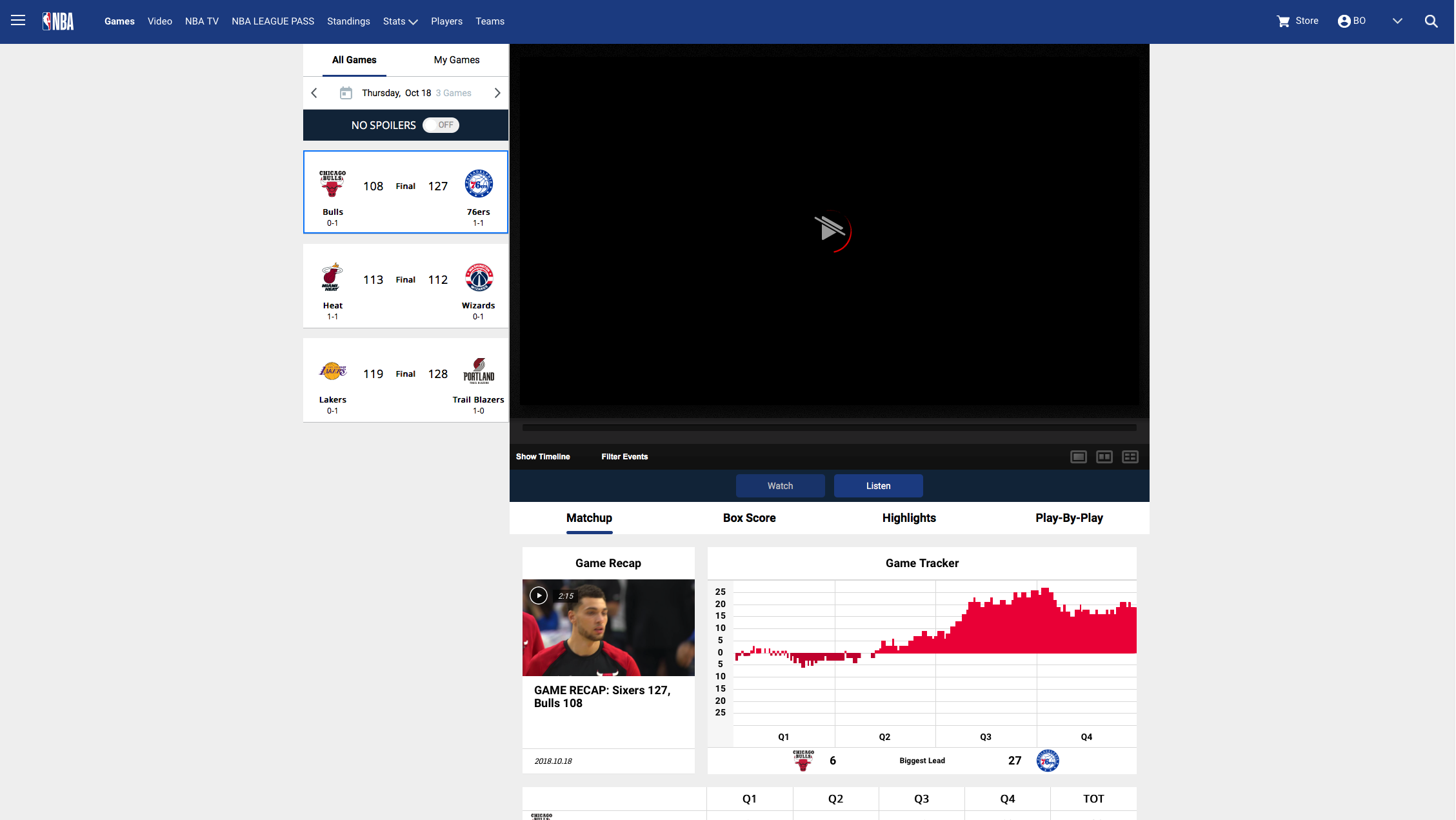Go to previous day's games

point(314,93)
